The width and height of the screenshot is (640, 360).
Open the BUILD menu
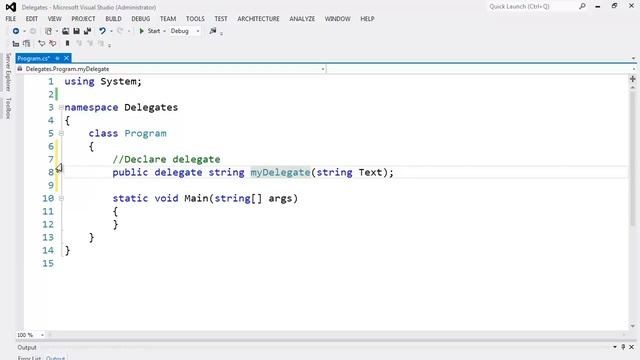[113, 19]
